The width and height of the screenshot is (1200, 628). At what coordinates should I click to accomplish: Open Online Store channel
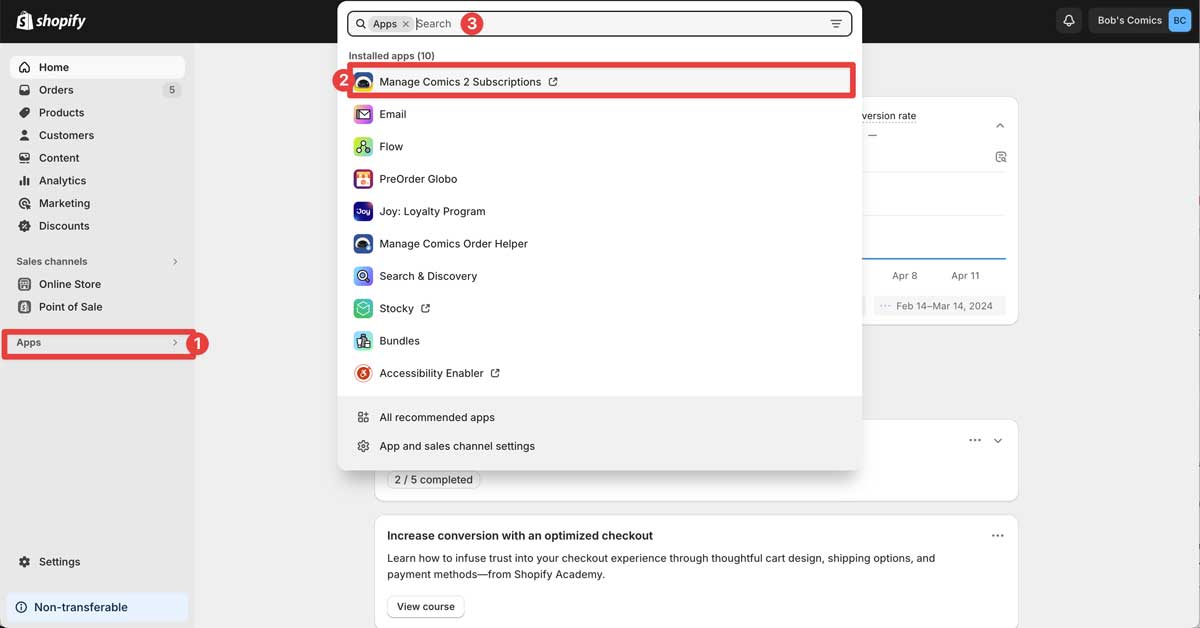coord(97,284)
